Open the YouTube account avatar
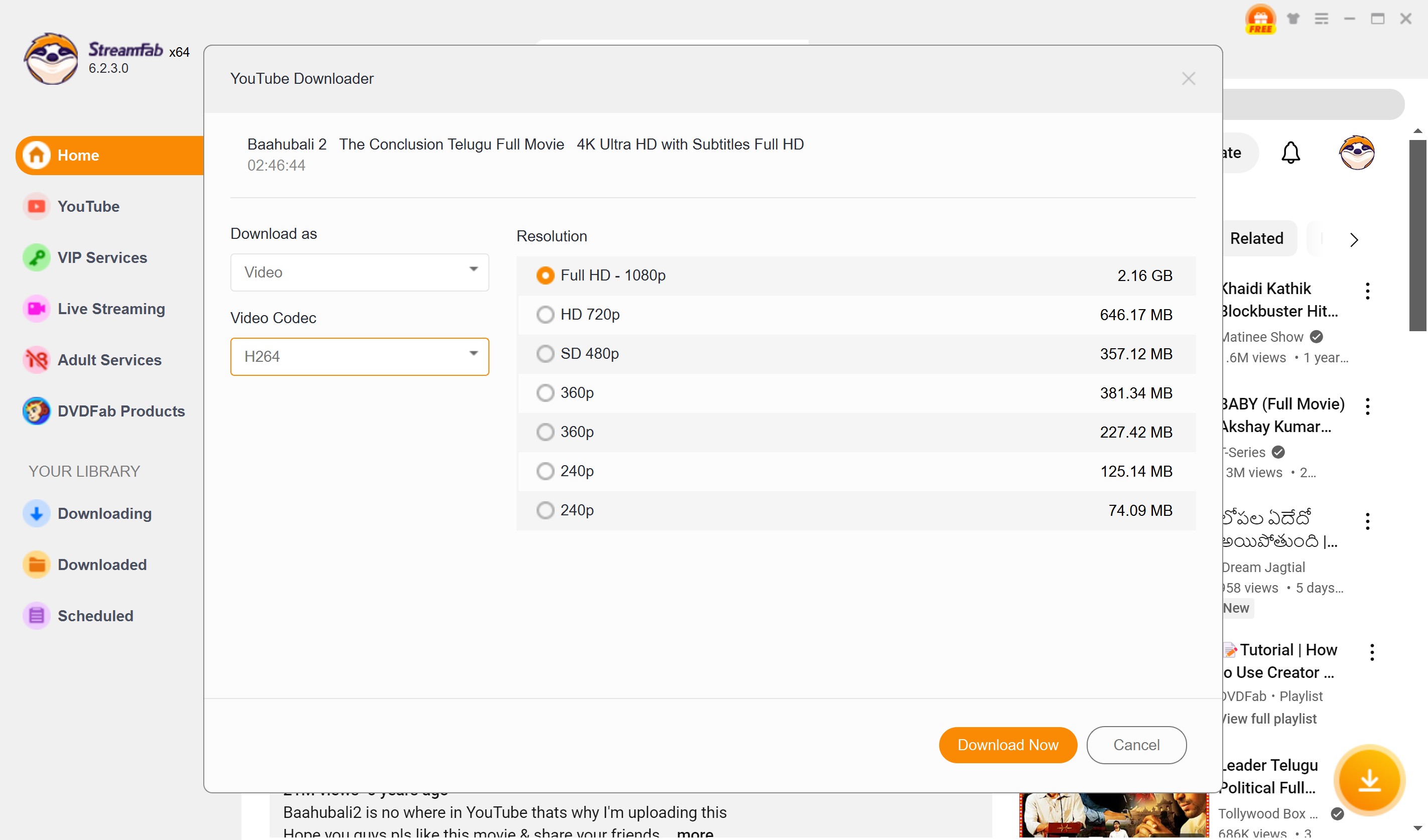The height and width of the screenshot is (840, 1428). pos(1357,153)
